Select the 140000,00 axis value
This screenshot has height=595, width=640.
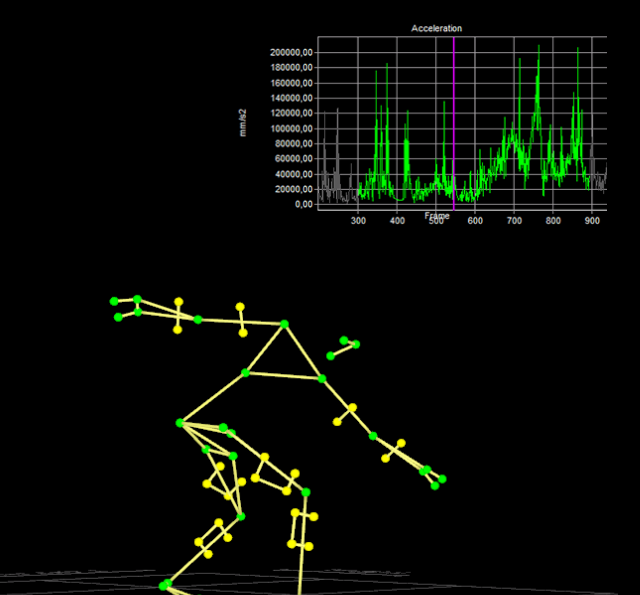pos(291,98)
